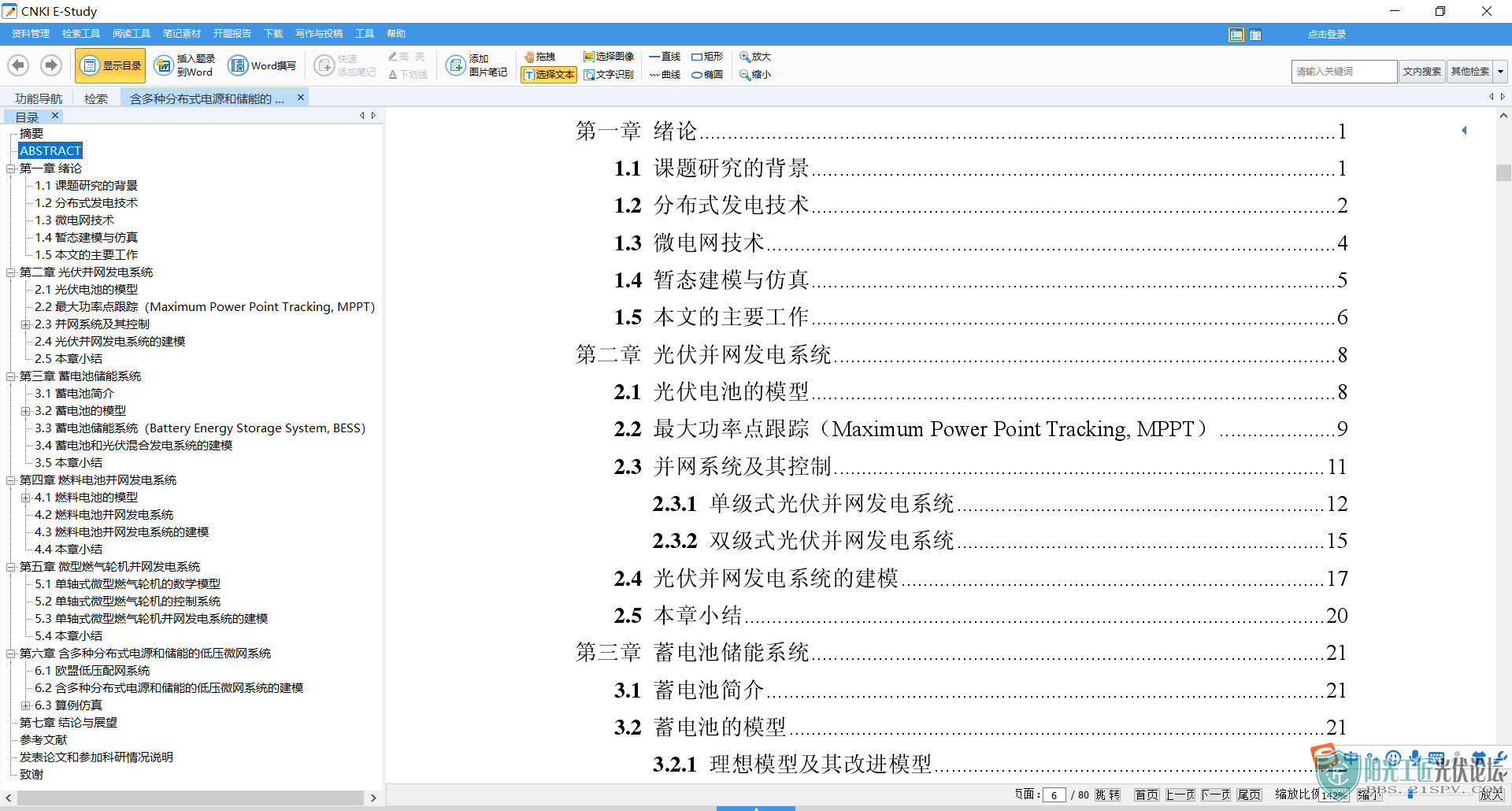The image size is (1512, 811).
Task: Pick the 椭圆 ellipse tool
Action: [x=707, y=75]
